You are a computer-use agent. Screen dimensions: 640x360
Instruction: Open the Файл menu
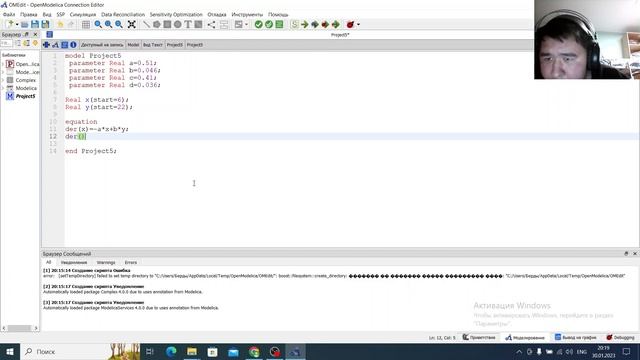click(9, 14)
